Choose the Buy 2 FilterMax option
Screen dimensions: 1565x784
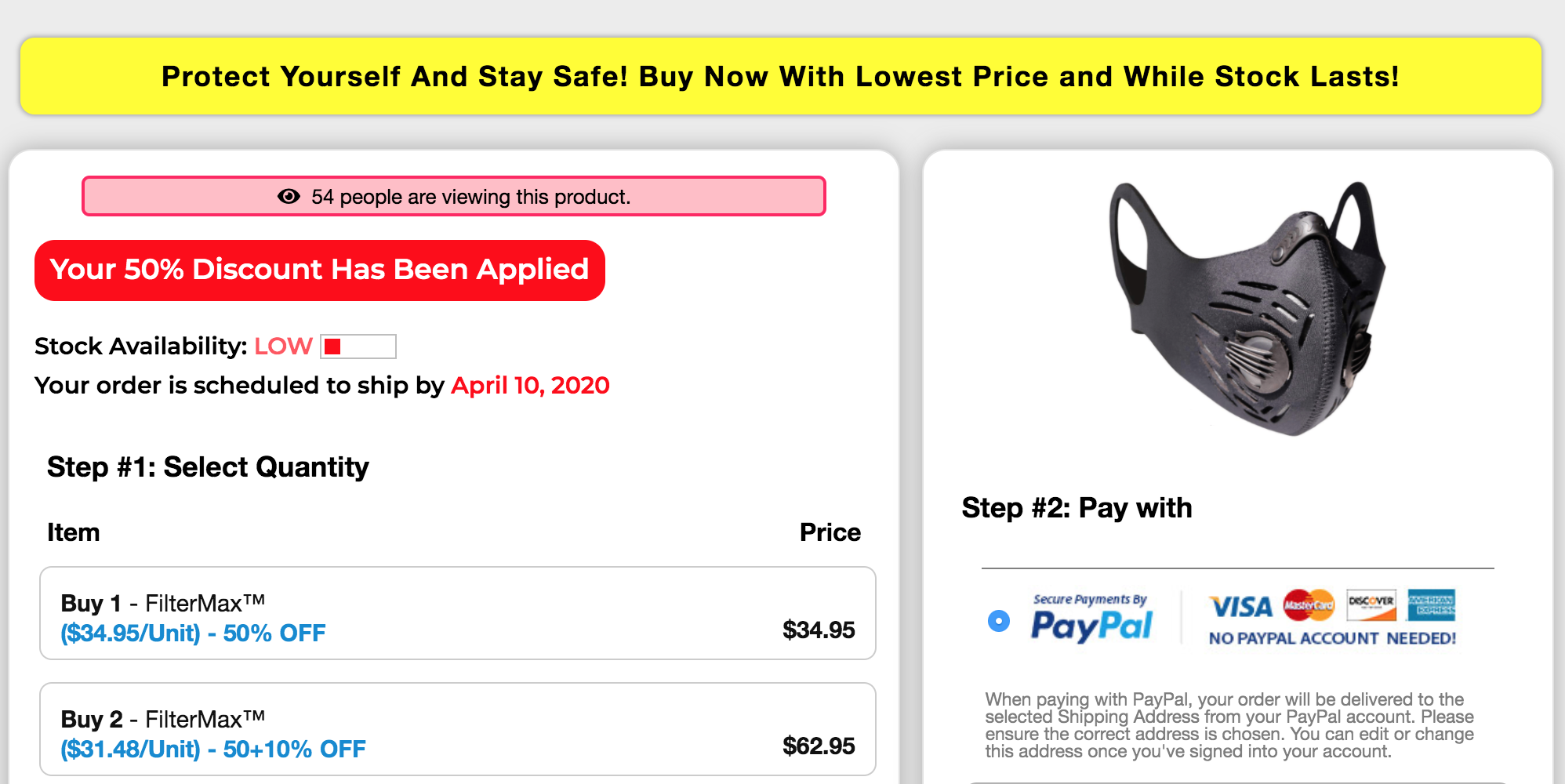point(458,729)
